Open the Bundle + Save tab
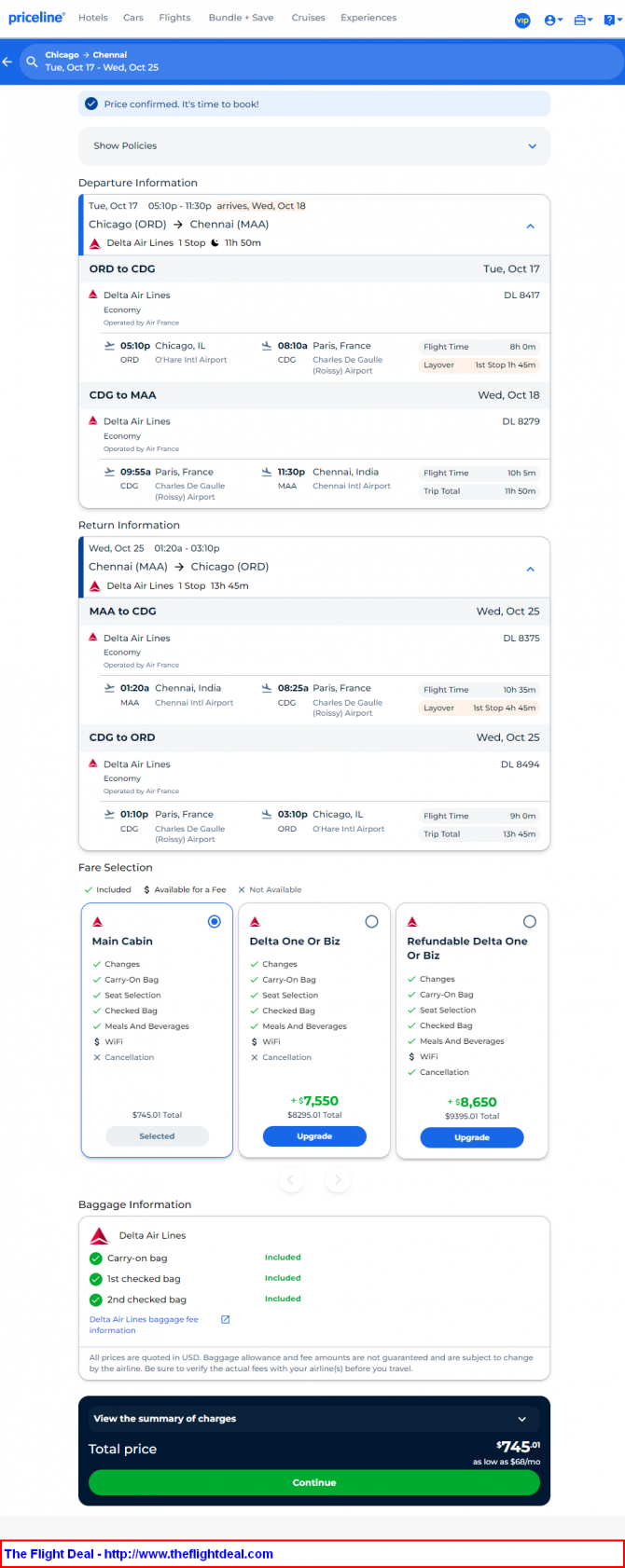This screenshot has height=1568, width=625. click(x=241, y=18)
